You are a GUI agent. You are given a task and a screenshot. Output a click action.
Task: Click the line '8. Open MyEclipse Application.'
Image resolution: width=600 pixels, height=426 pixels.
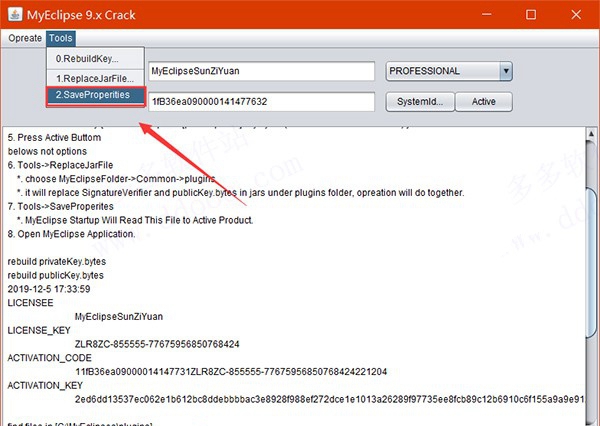(71, 234)
